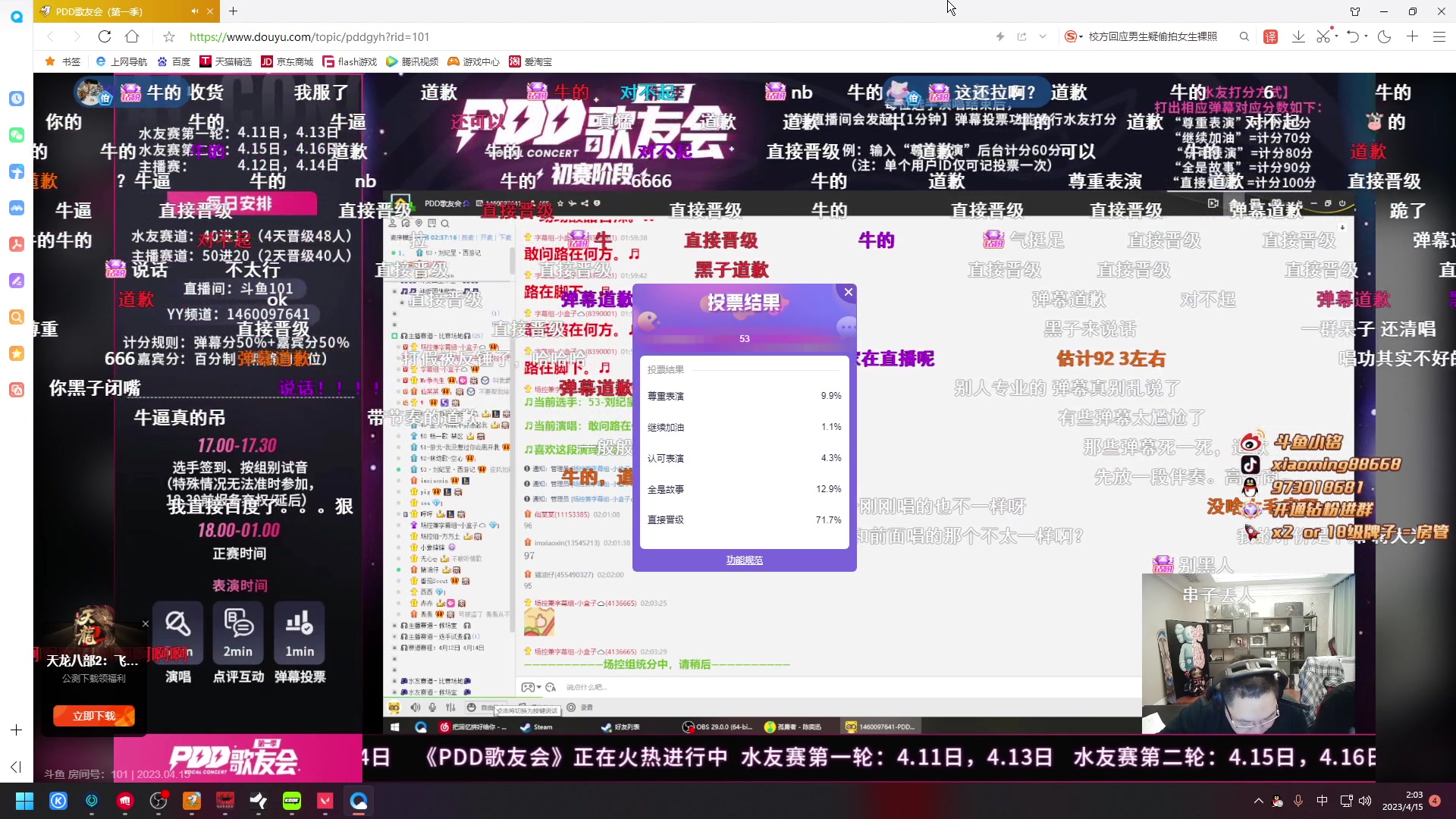Click the scissors screenshot tool

pyautogui.click(x=1323, y=36)
